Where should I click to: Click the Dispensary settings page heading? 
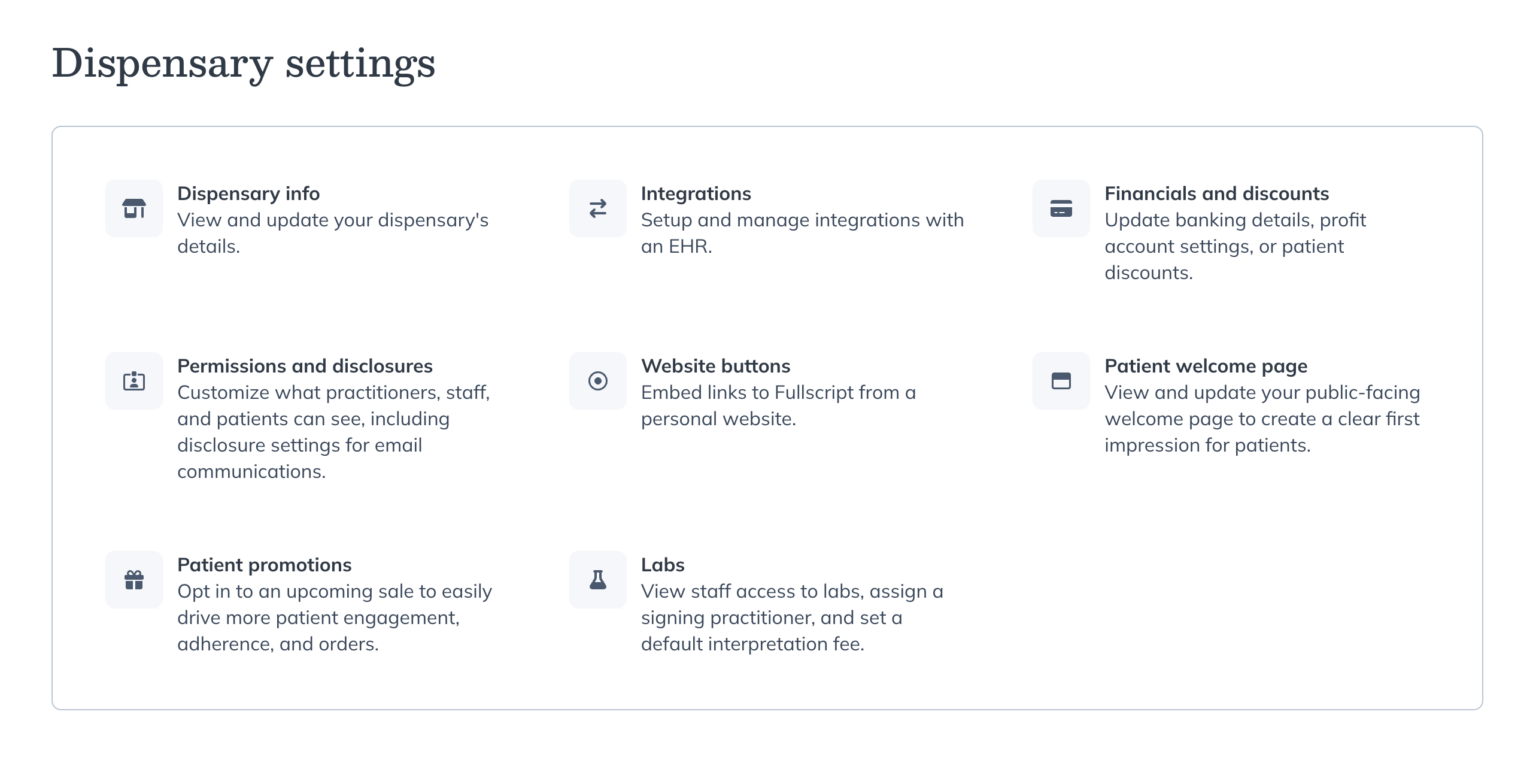tap(244, 63)
